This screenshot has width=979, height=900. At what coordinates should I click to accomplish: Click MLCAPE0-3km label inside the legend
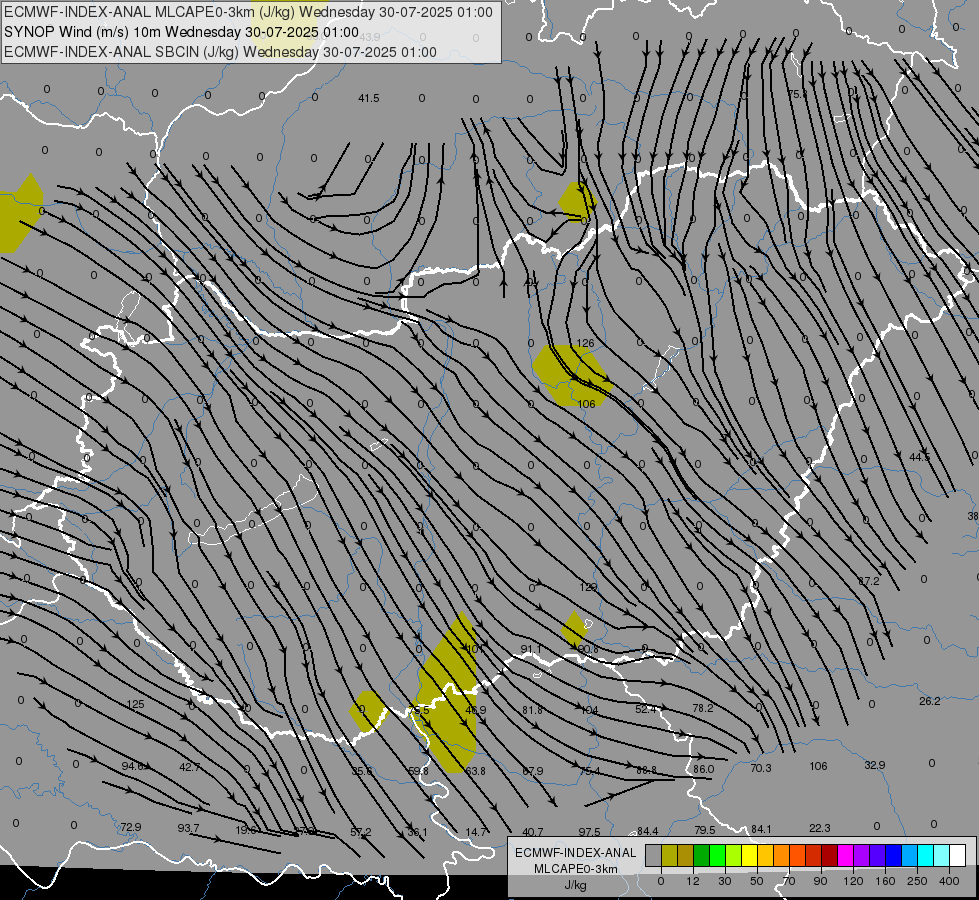point(576,869)
